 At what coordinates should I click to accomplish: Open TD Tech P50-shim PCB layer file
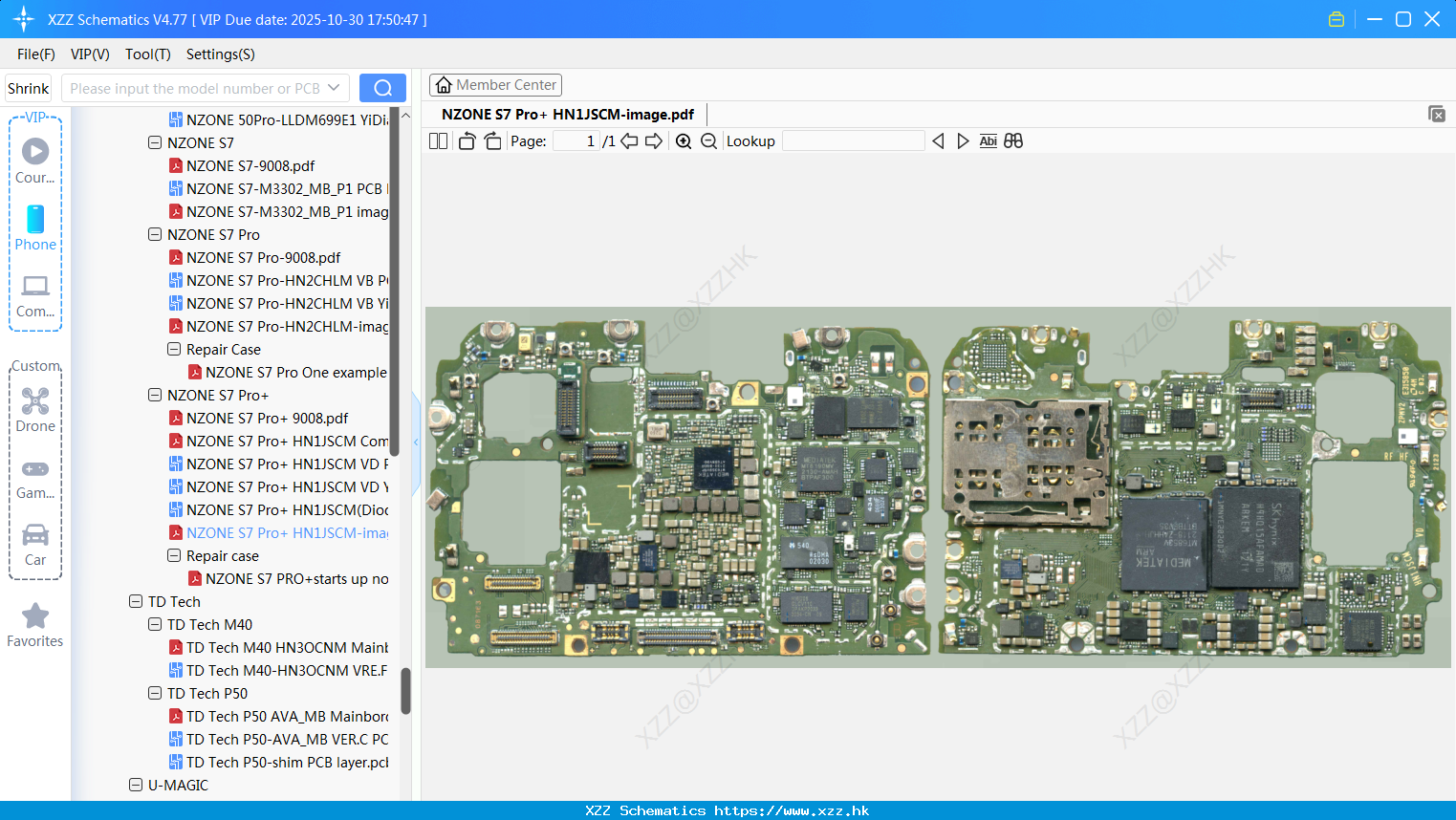(x=279, y=763)
